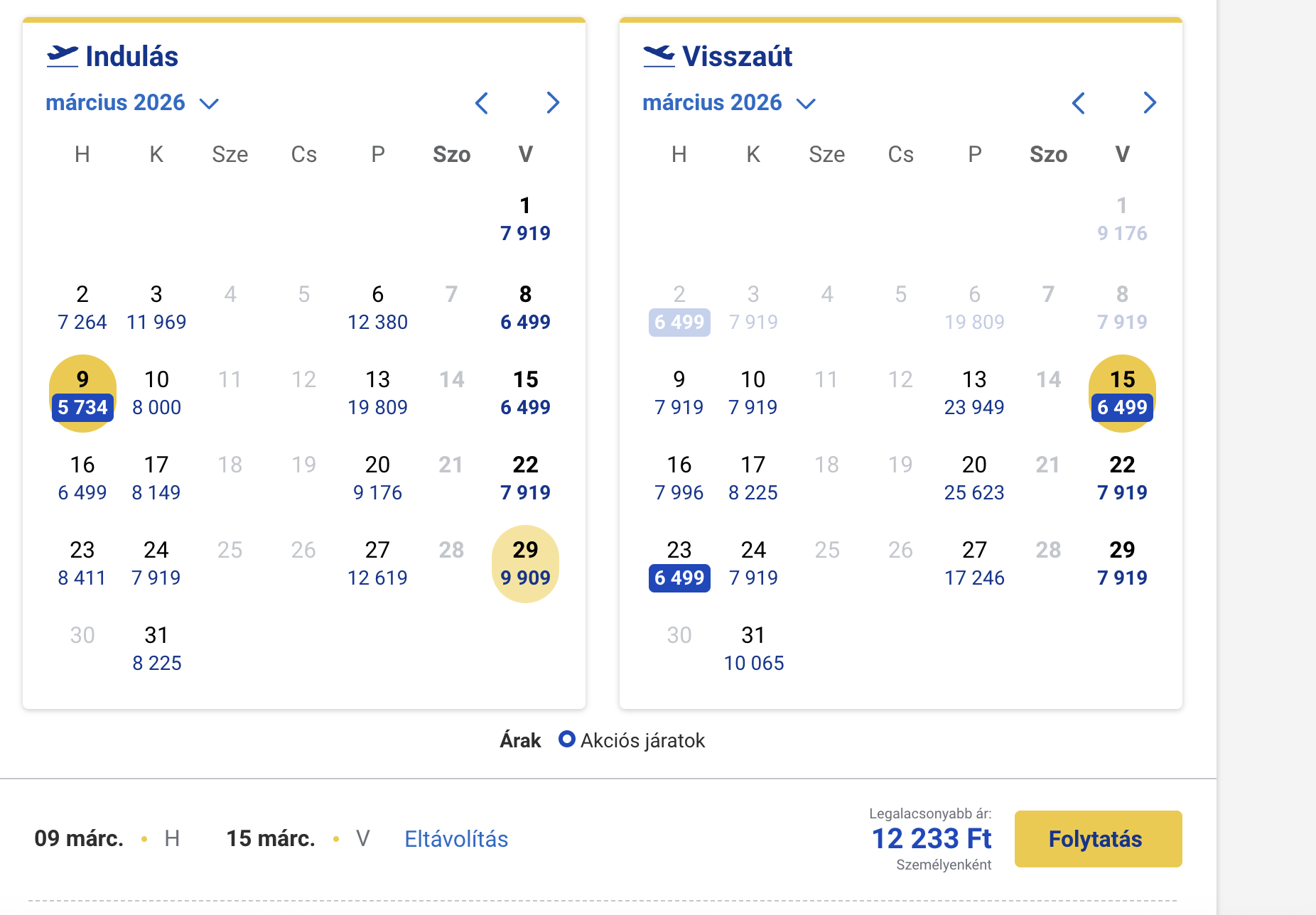
Task: Go to previous month in Visszaút calendar
Action: pos(1079,103)
